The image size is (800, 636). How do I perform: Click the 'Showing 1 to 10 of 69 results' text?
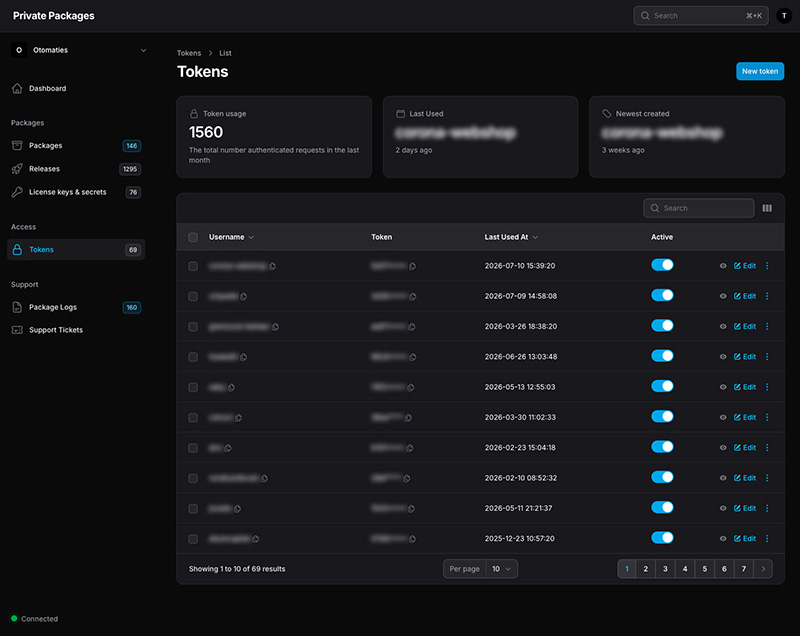[237, 569]
